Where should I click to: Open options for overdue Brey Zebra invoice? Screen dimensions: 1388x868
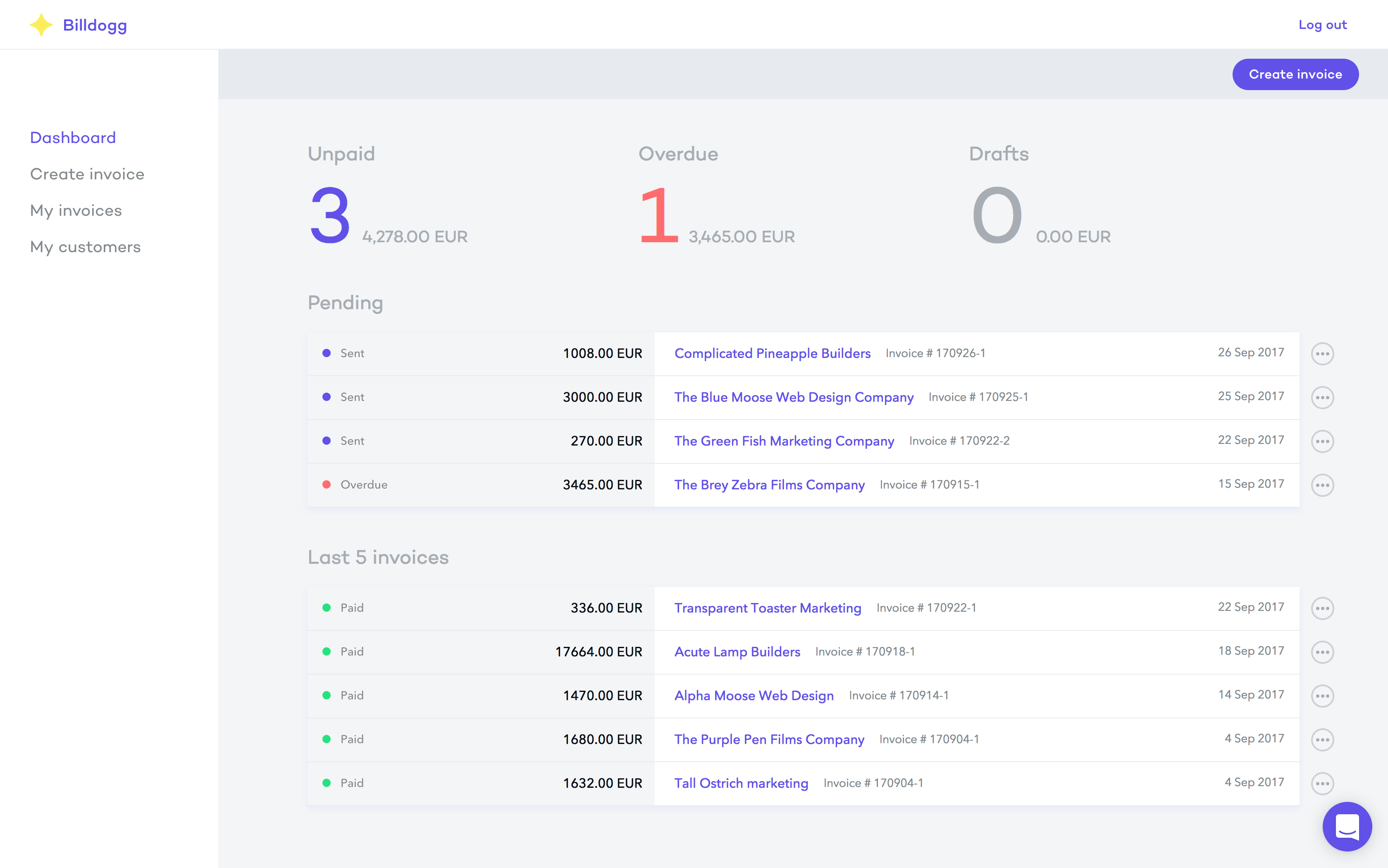pos(1322,485)
